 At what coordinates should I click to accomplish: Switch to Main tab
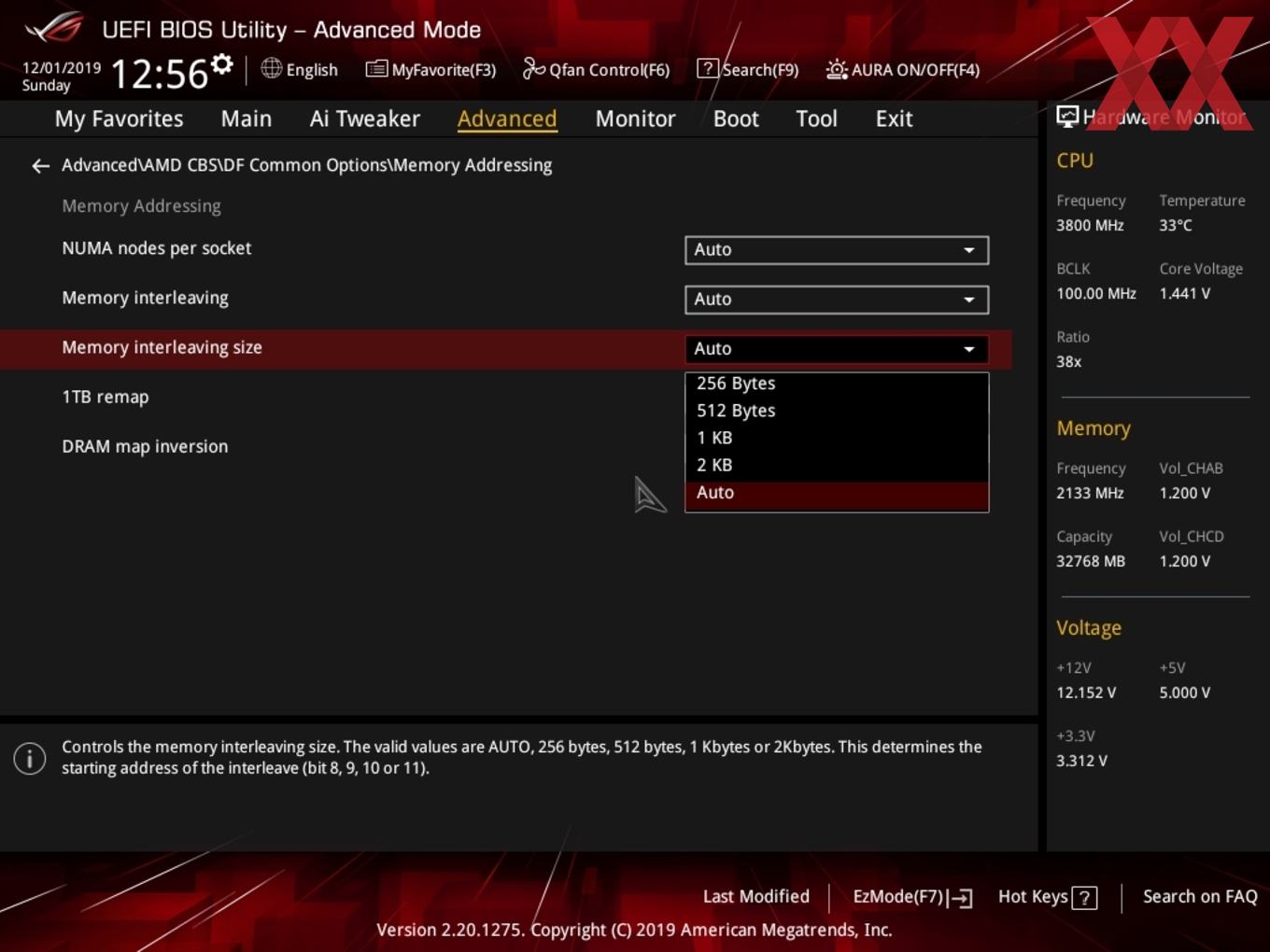pyautogui.click(x=247, y=119)
